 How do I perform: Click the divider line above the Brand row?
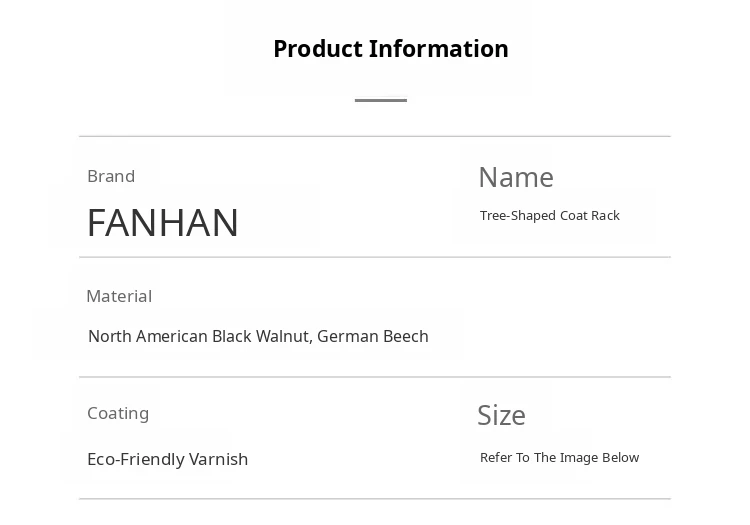(375, 136)
